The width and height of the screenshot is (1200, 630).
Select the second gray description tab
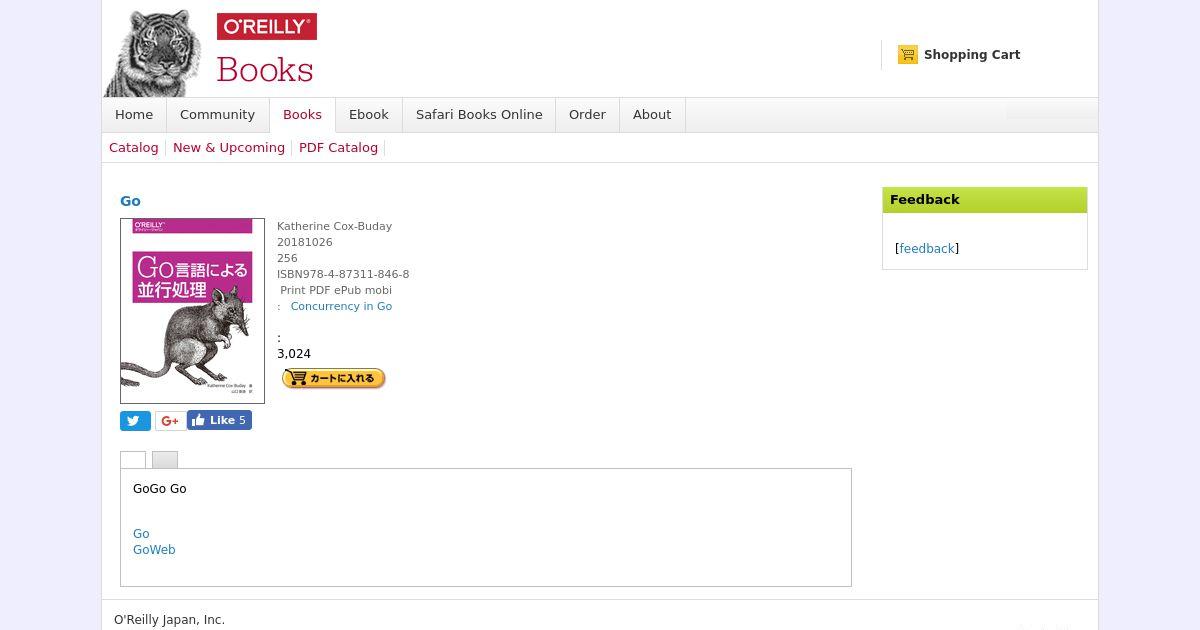coord(165,460)
